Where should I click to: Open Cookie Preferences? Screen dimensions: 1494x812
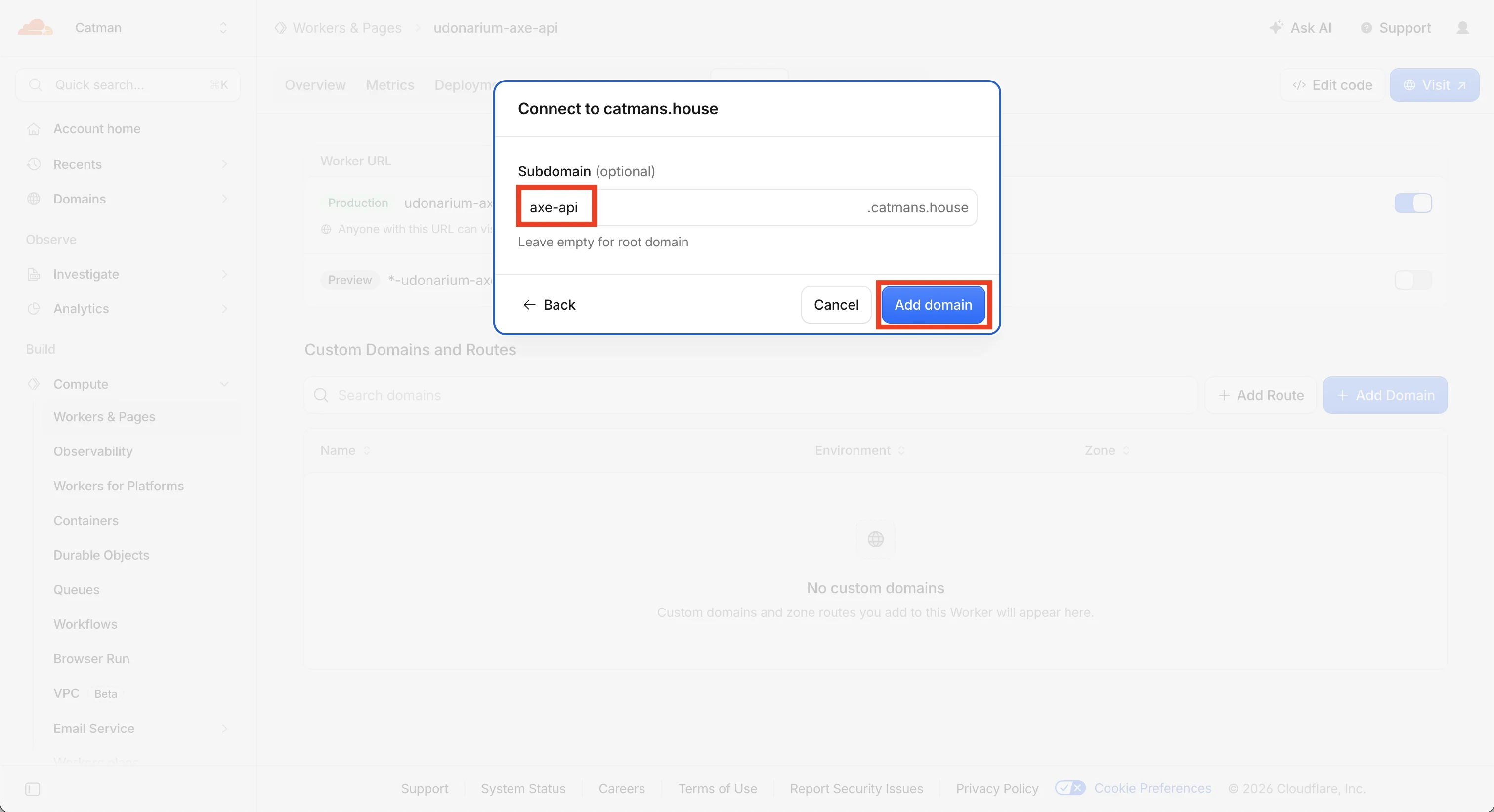point(1133,788)
